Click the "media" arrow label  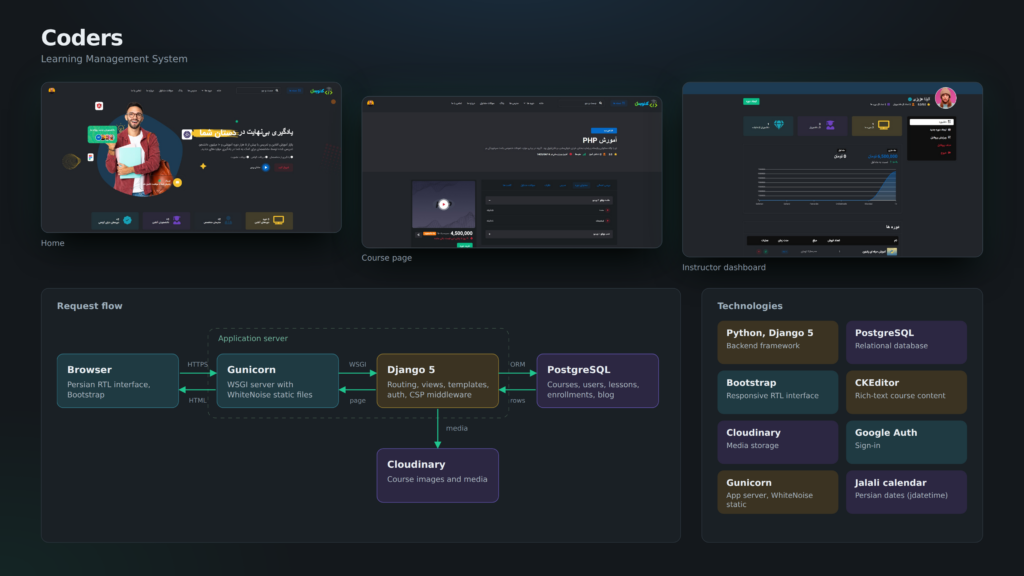(x=456, y=428)
